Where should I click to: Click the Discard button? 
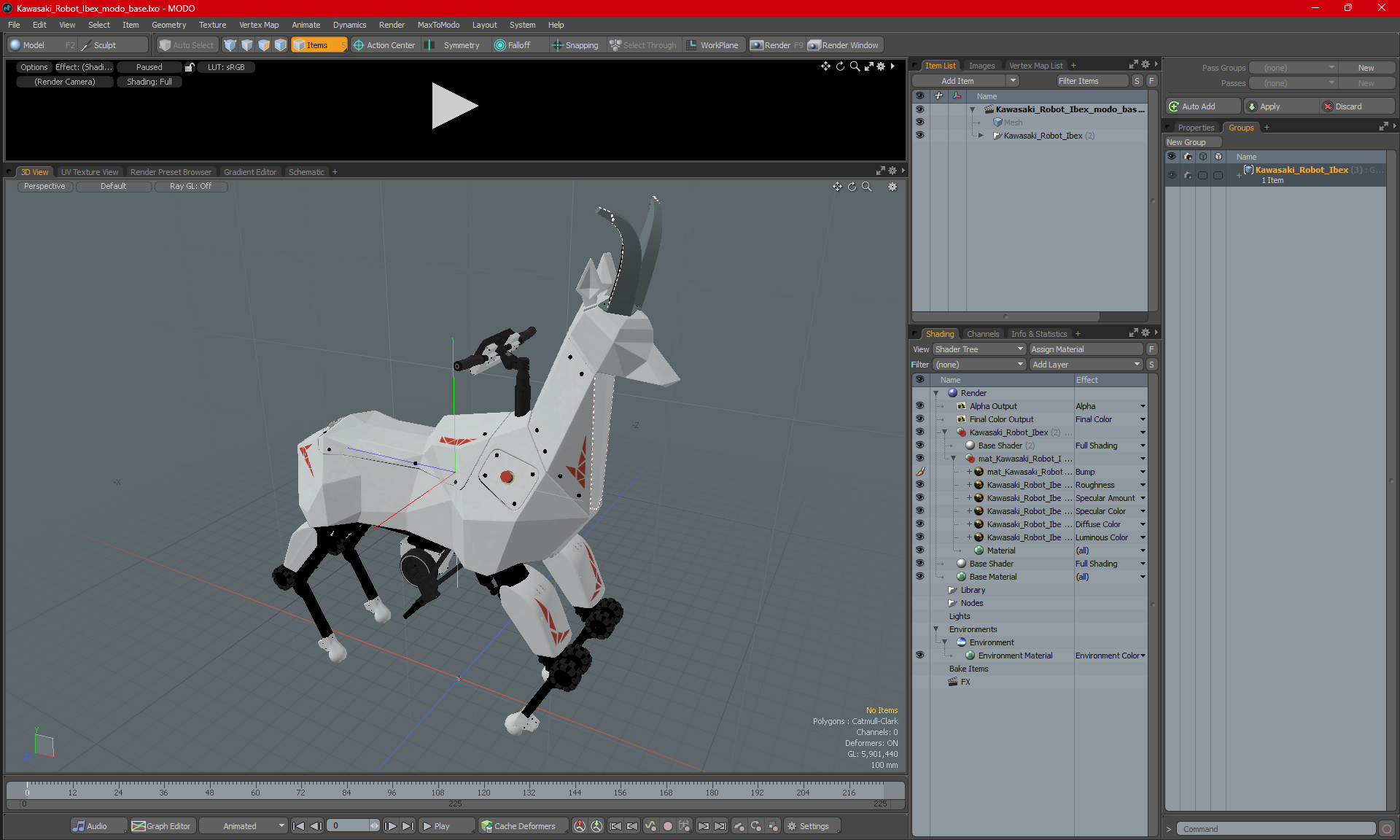1357,106
